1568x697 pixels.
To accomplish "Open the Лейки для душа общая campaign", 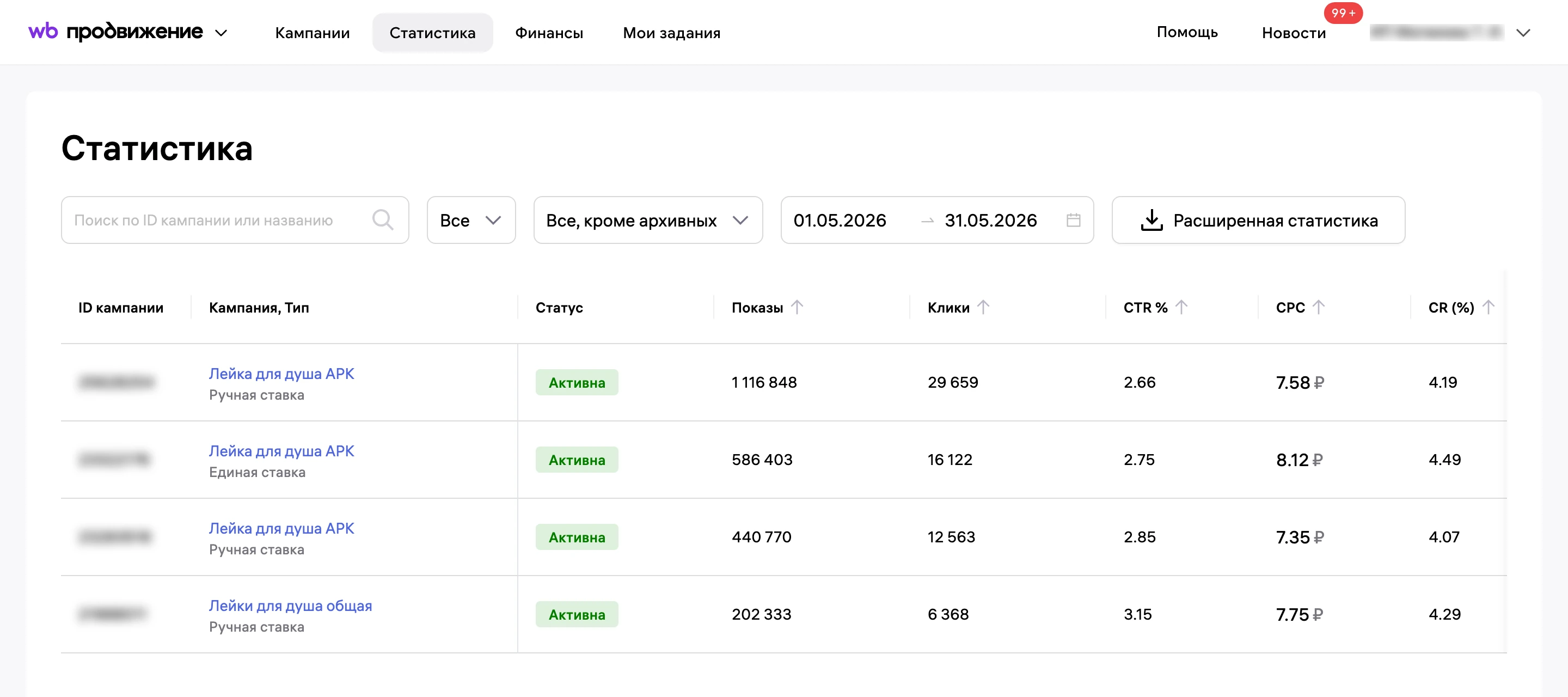I will pos(290,605).
